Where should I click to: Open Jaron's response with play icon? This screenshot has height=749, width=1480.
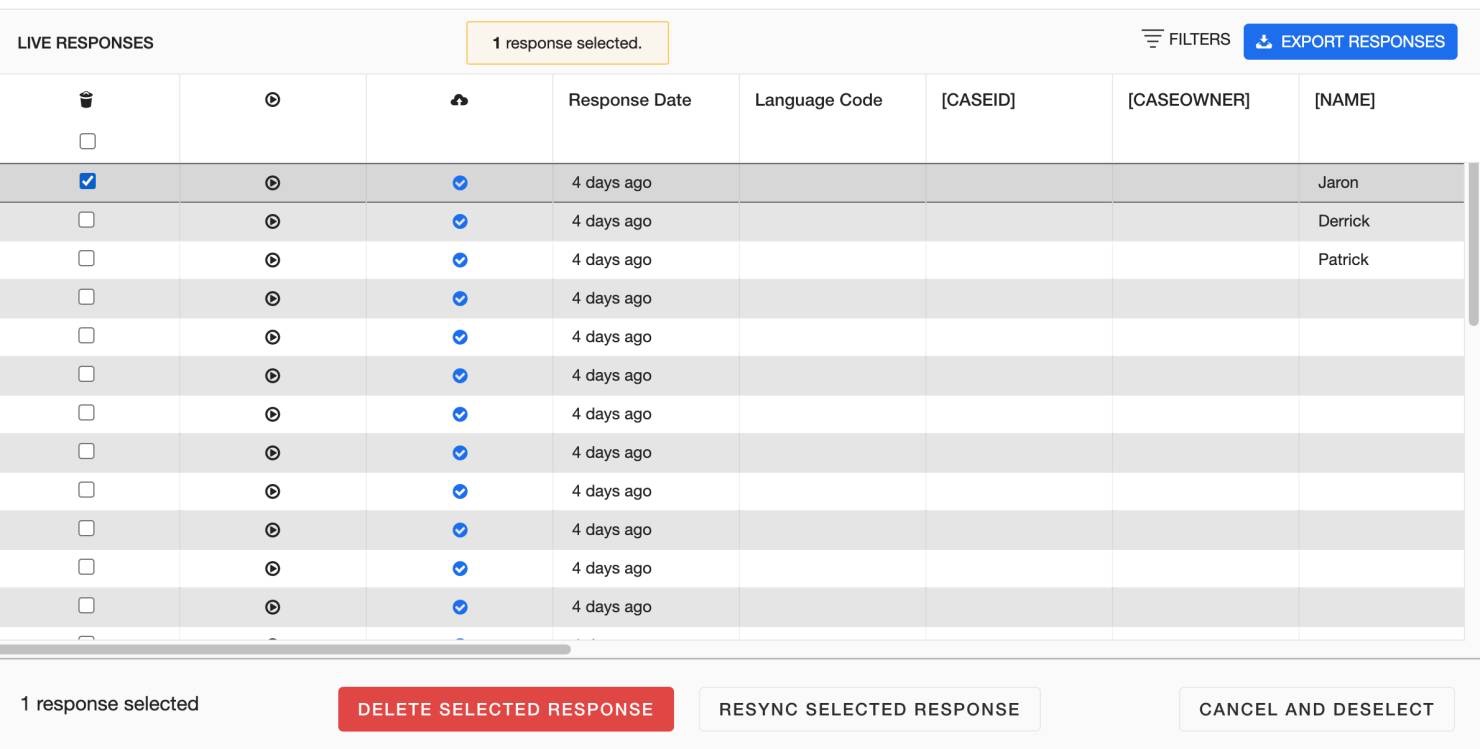tap(272, 183)
